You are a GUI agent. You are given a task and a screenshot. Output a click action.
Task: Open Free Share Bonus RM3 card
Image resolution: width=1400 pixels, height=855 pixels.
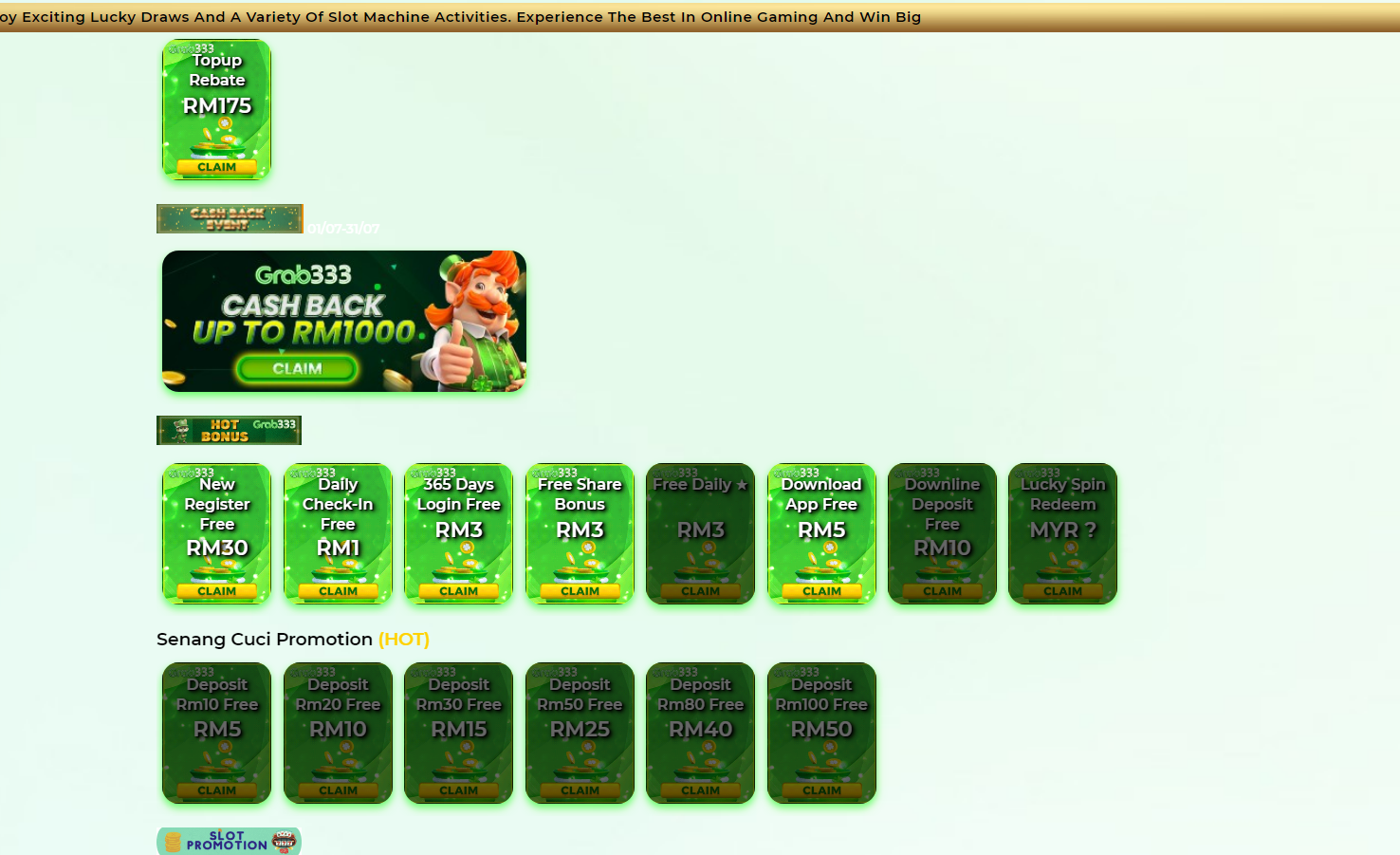click(580, 533)
